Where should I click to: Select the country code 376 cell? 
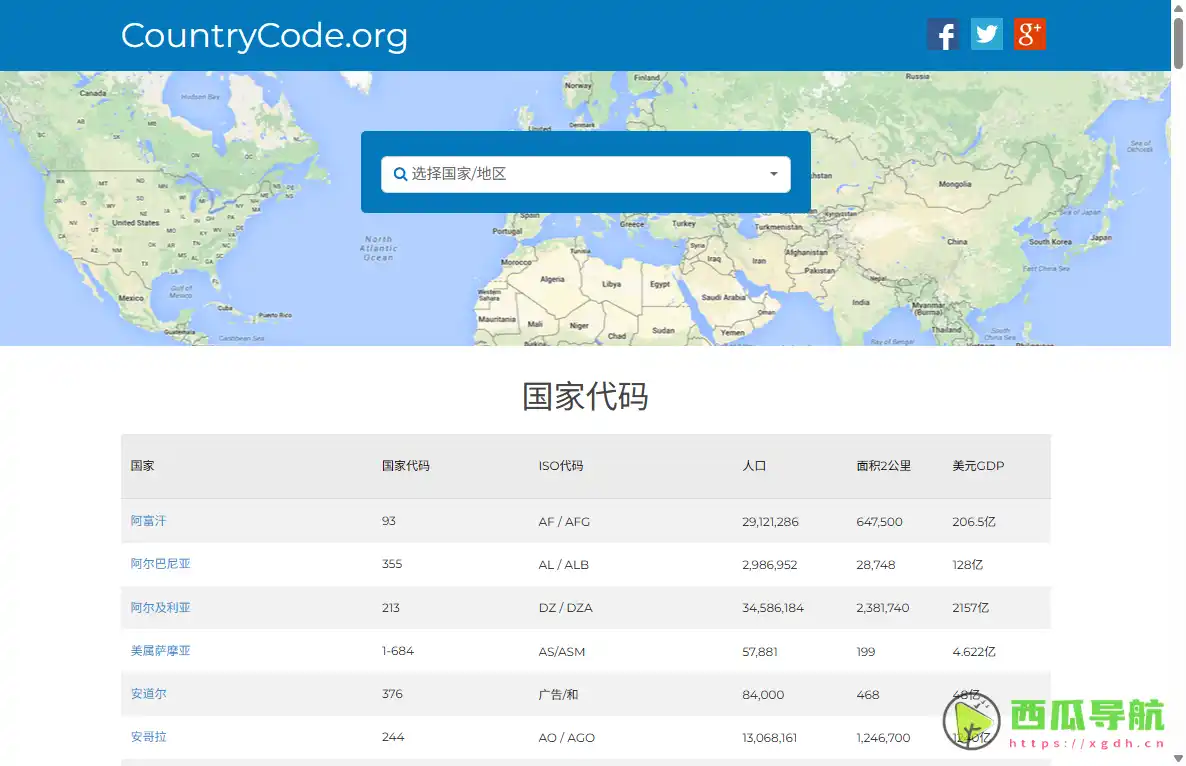click(x=392, y=694)
